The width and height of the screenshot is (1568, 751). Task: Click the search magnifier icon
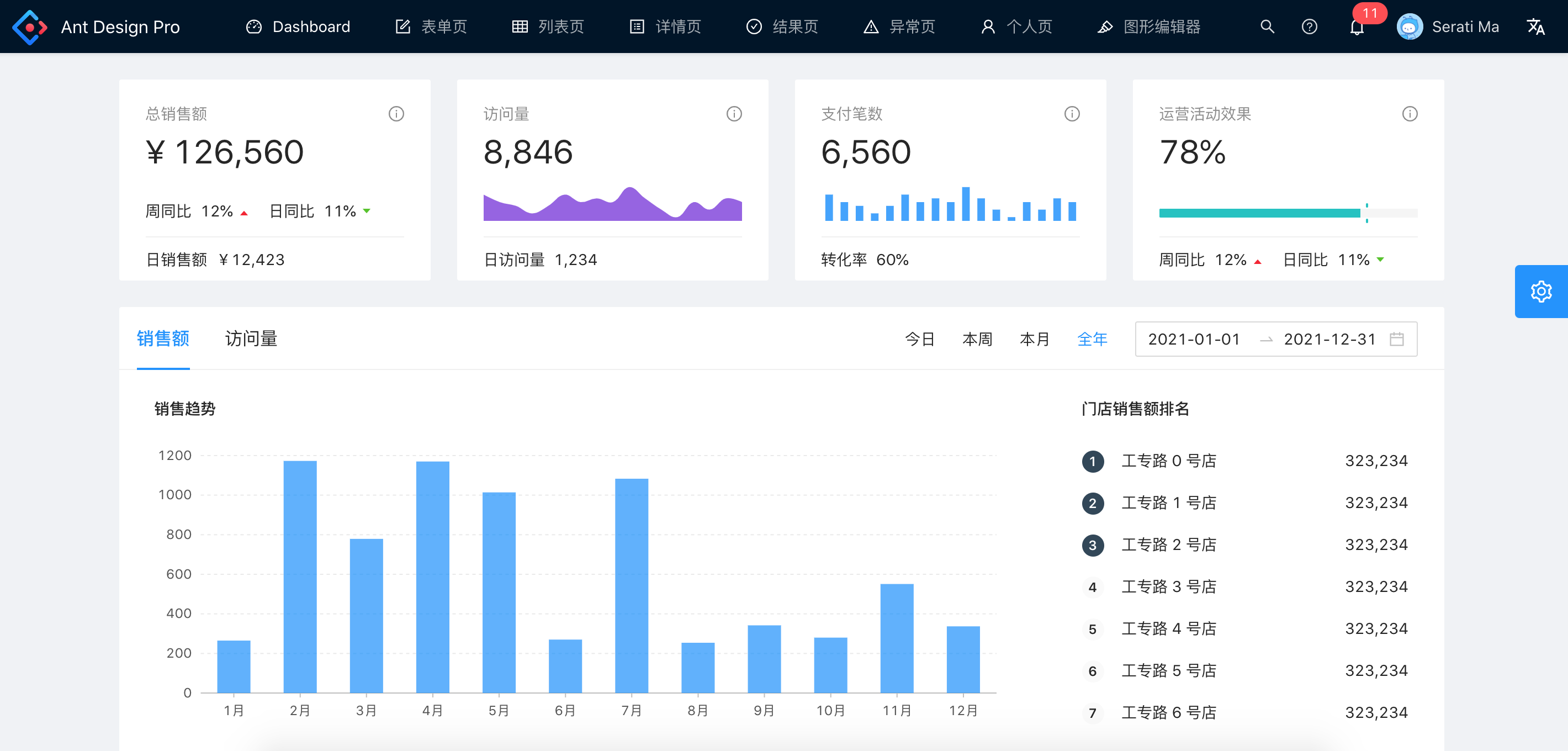click(x=1267, y=27)
